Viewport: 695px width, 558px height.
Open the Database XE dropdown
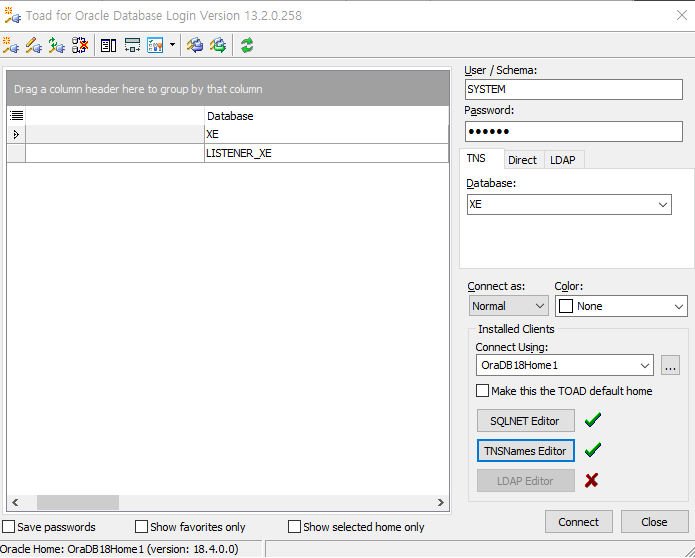pos(663,205)
